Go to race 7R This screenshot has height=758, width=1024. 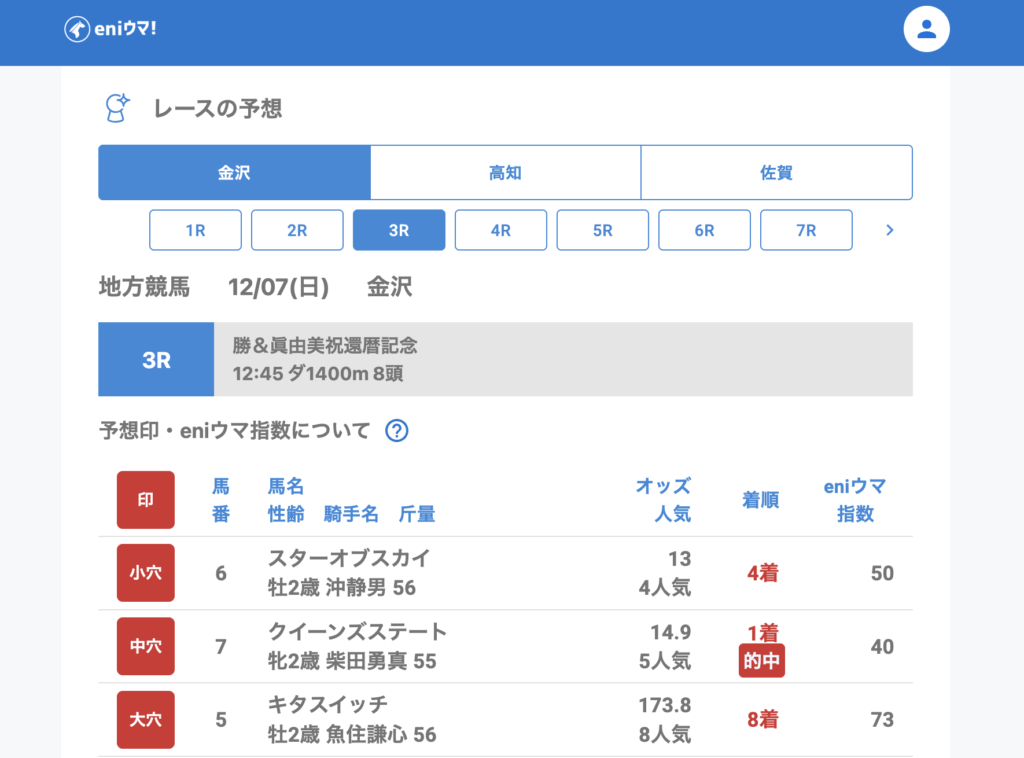[x=806, y=230]
